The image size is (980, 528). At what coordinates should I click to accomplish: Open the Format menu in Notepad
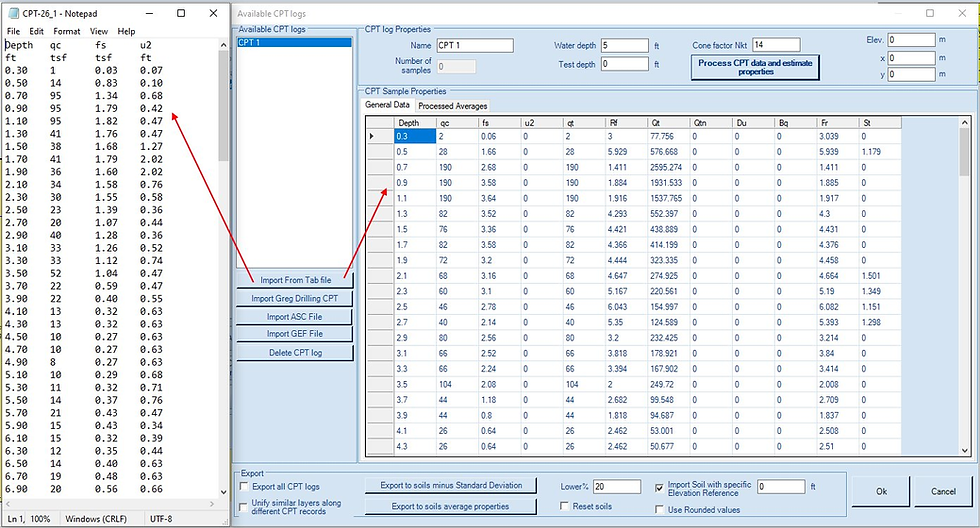pyautogui.click(x=67, y=31)
